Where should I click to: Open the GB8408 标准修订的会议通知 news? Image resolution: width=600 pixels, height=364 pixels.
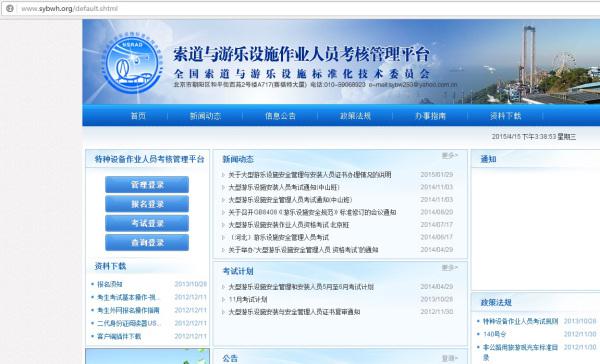coord(312,212)
